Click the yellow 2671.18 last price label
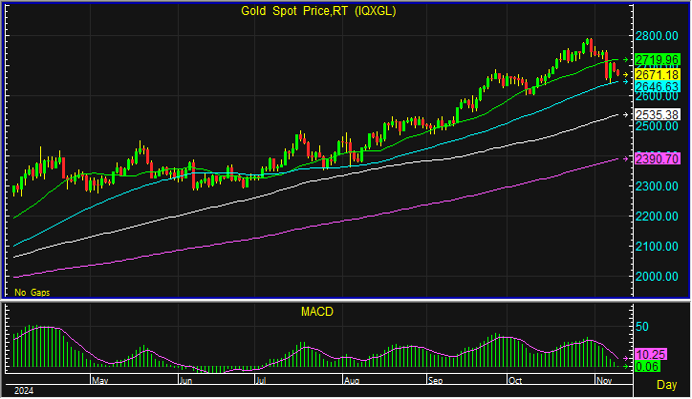The width and height of the screenshot is (692, 399). click(x=657, y=75)
